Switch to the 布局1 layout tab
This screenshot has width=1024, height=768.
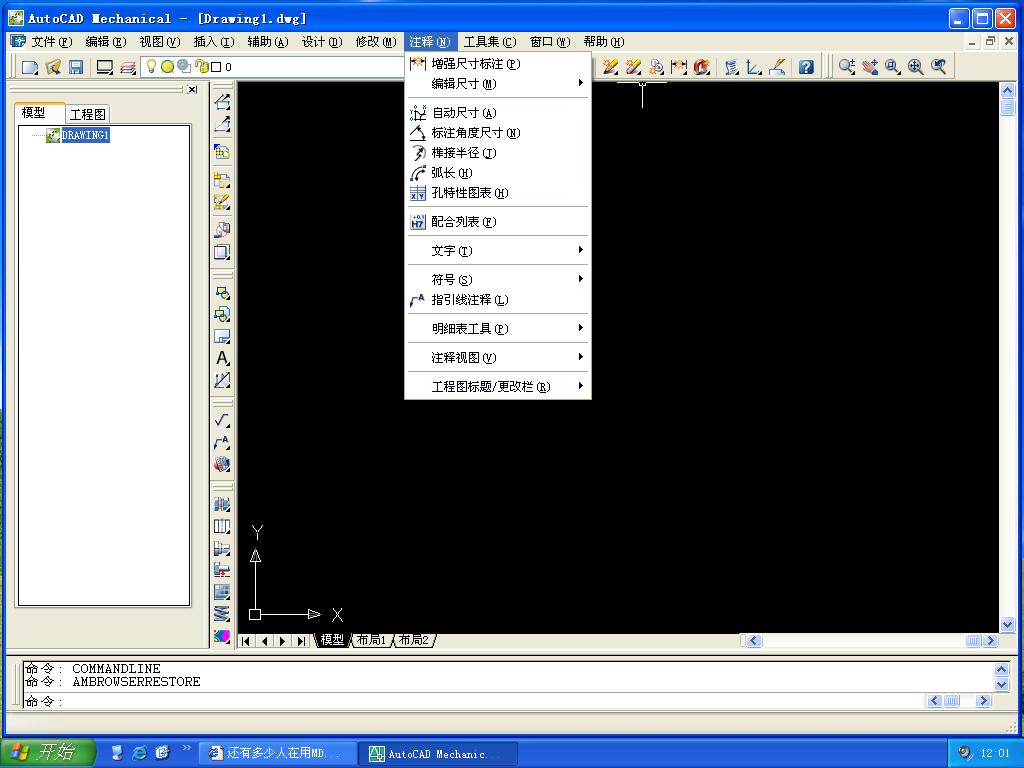coord(371,640)
